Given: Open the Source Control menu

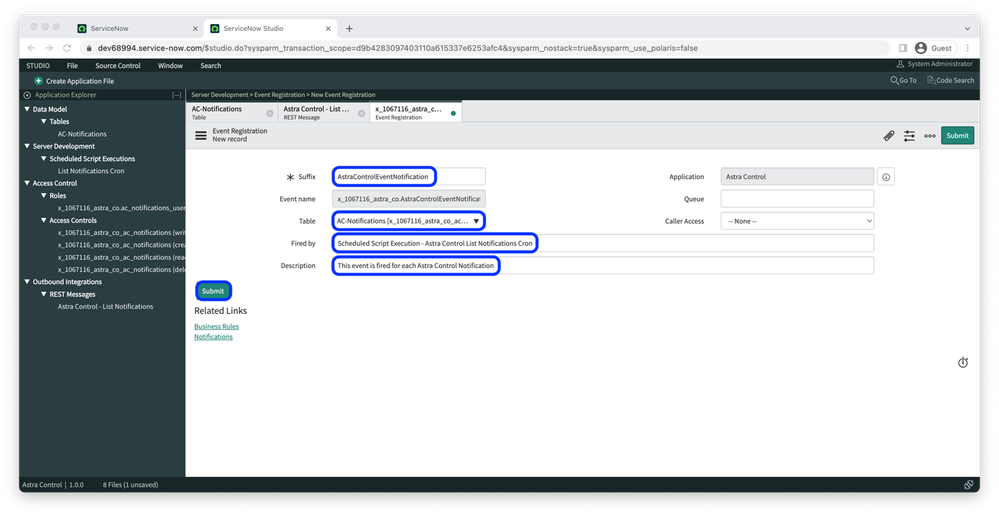Looking at the screenshot, I should 118,66.
